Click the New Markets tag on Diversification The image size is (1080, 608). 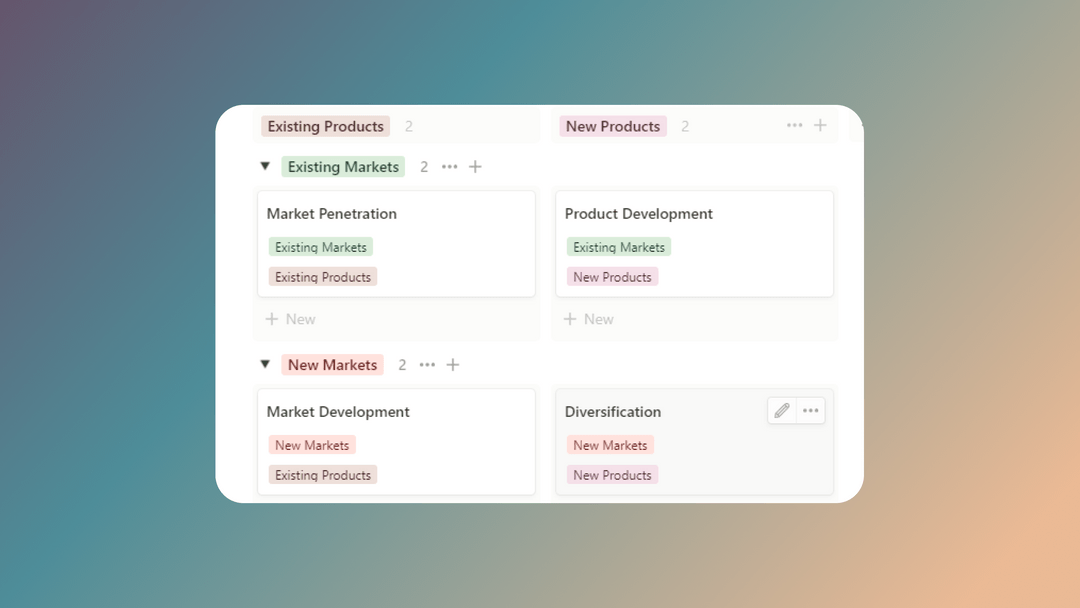point(610,444)
